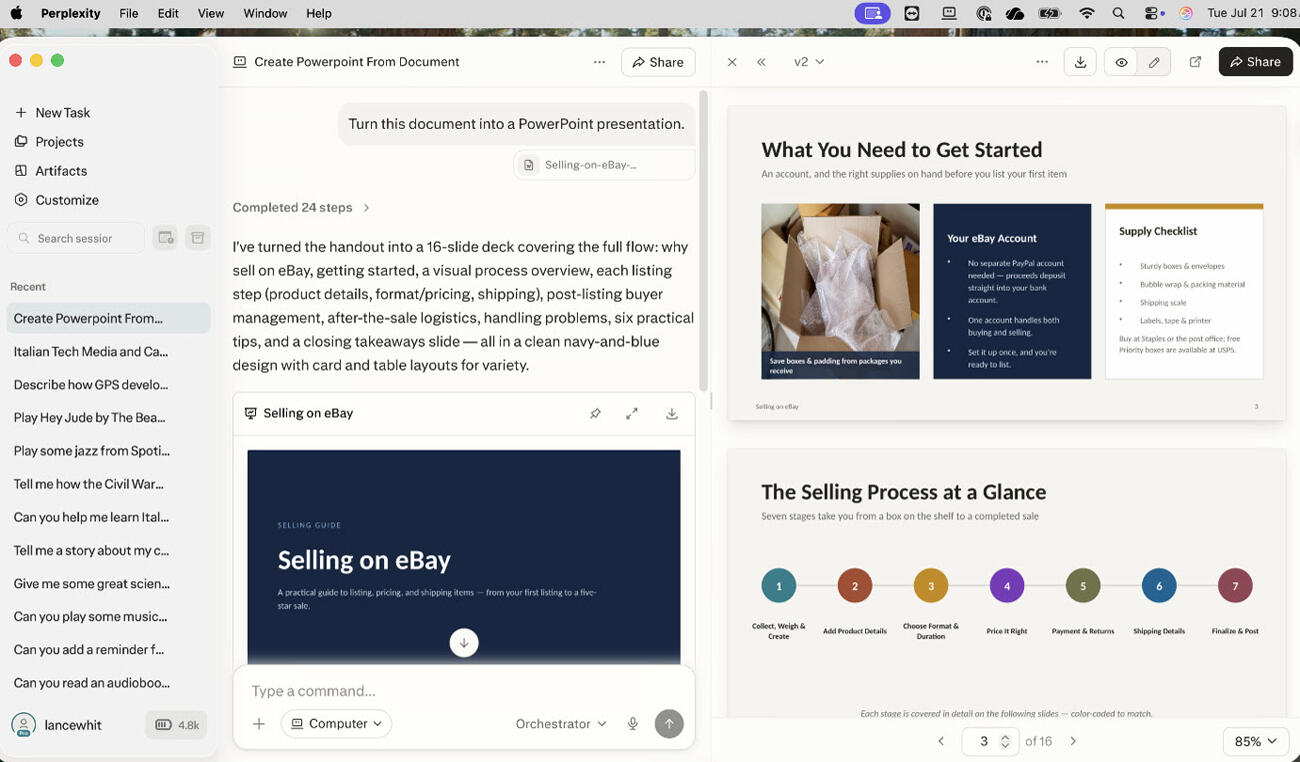The image size is (1300, 762).
Task: Open recent Can you help me learn Ital
Action: click(108, 517)
